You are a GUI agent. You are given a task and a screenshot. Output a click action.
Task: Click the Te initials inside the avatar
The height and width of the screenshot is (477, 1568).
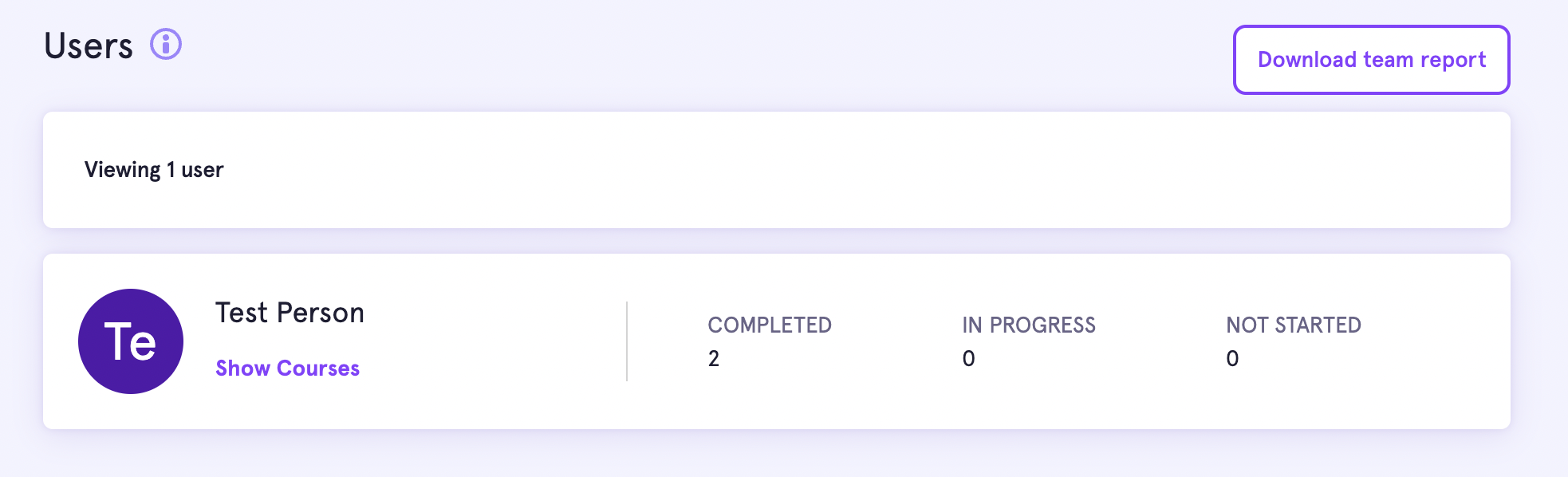[x=130, y=342]
